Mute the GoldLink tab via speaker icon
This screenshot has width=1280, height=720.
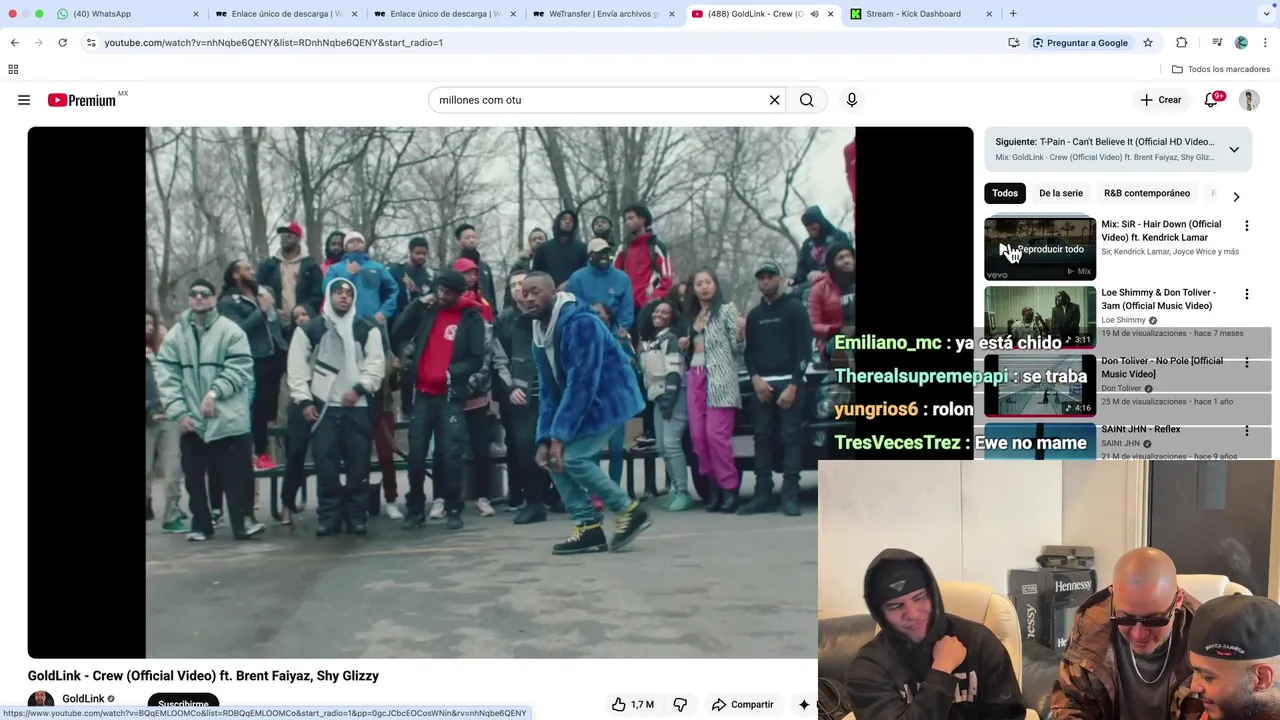(x=814, y=14)
